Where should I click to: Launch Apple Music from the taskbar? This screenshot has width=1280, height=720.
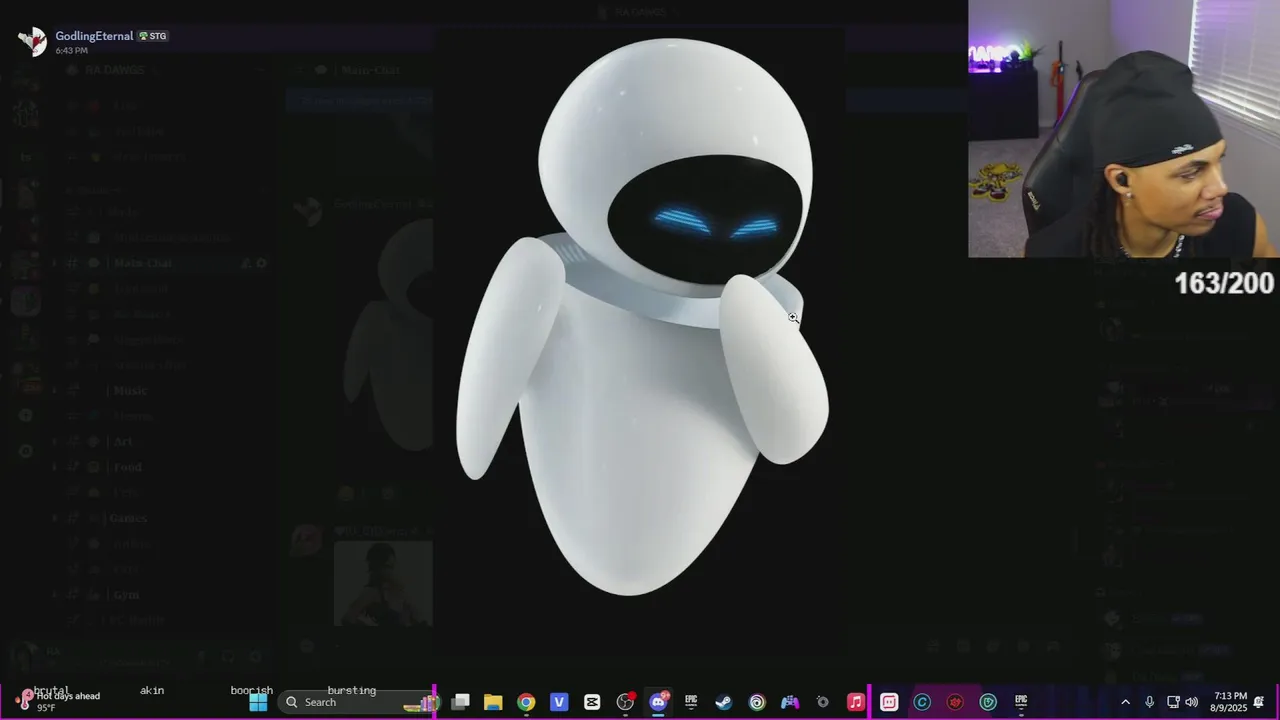[856, 702]
